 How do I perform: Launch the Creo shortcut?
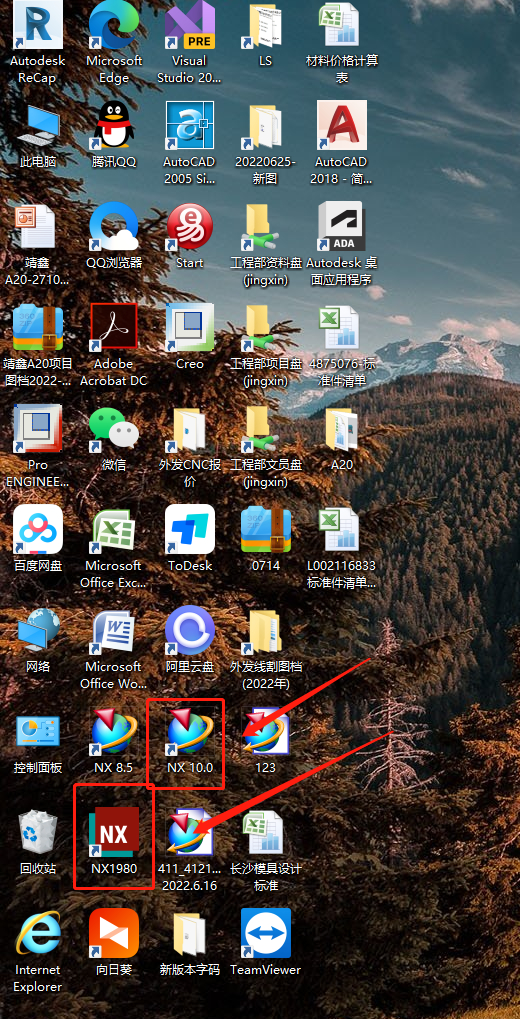click(189, 328)
